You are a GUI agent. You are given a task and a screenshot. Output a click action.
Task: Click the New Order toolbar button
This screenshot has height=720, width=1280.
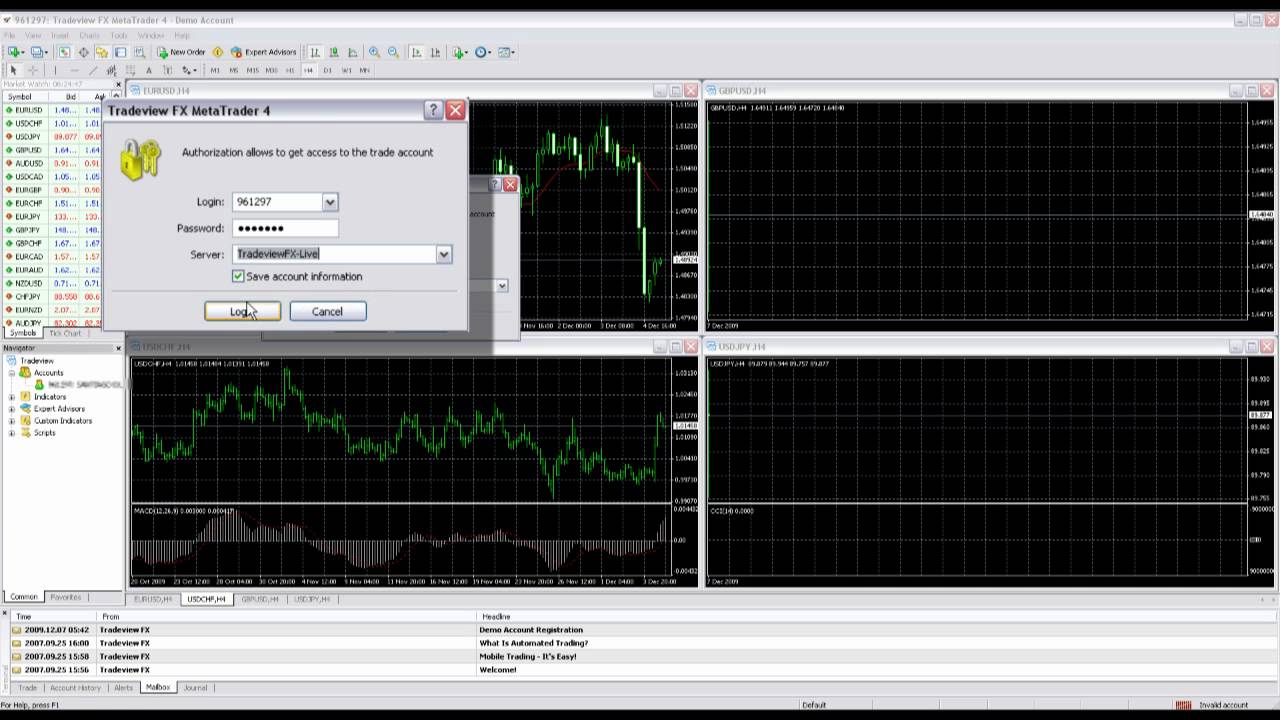click(181, 52)
